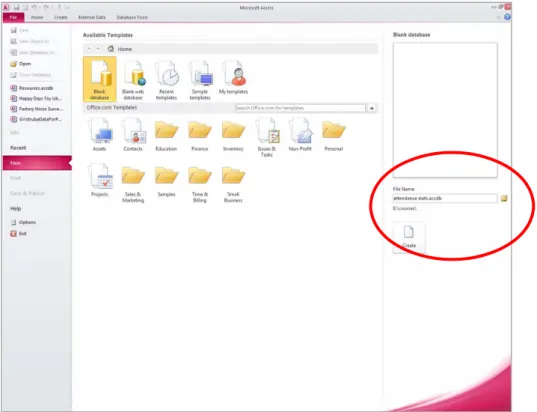This screenshot has width=537, height=412.
Task: Click the Home breadcrumb text
Action: [x=125, y=49]
